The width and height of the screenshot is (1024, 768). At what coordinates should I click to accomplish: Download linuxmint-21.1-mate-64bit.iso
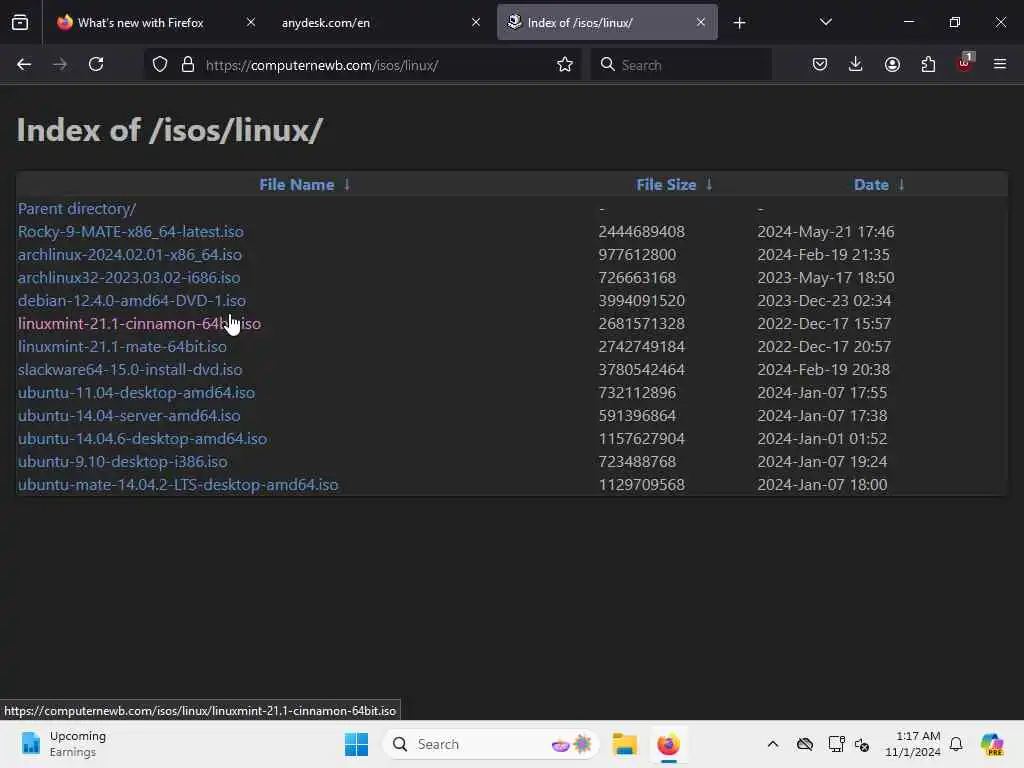pyautogui.click(x=122, y=347)
